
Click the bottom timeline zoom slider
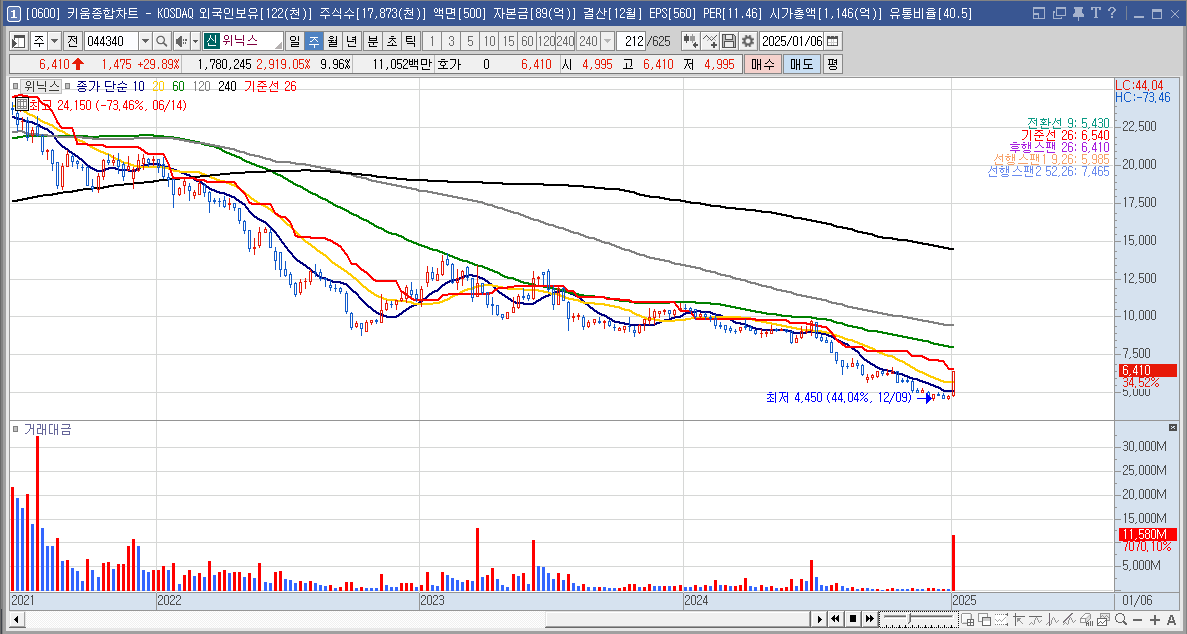pos(918,620)
